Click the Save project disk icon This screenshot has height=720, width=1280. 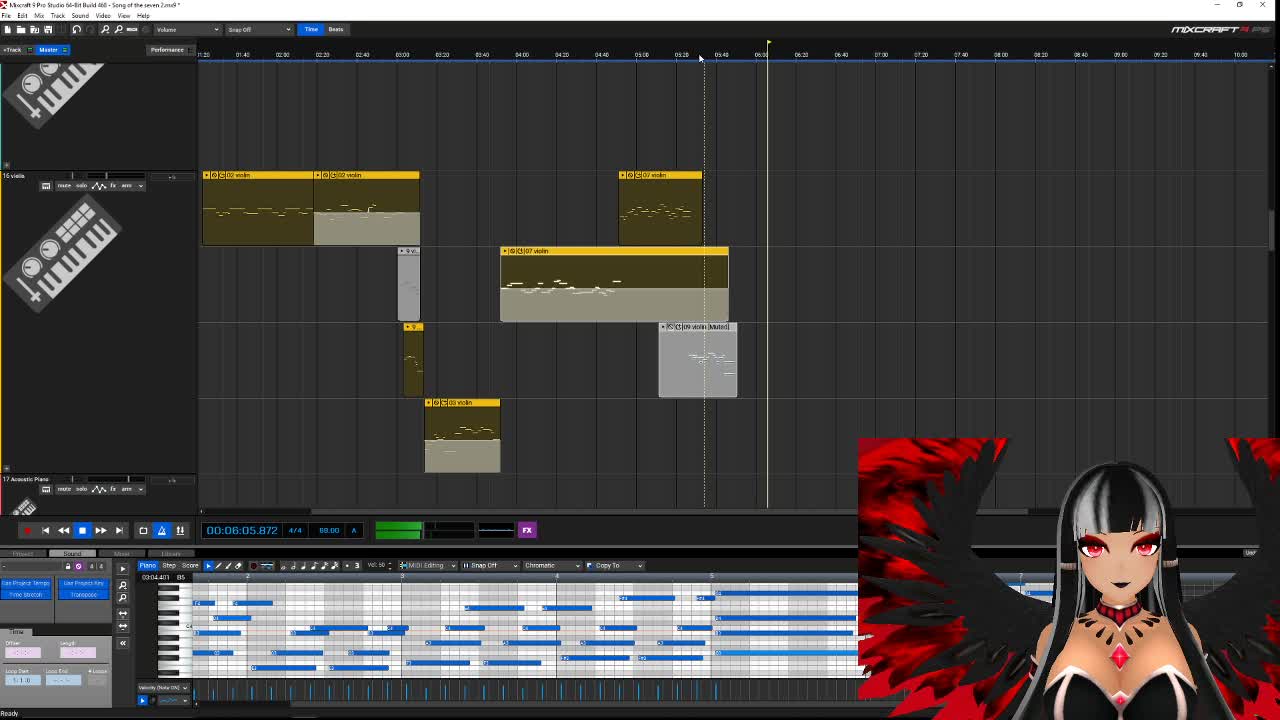click(x=48, y=29)
